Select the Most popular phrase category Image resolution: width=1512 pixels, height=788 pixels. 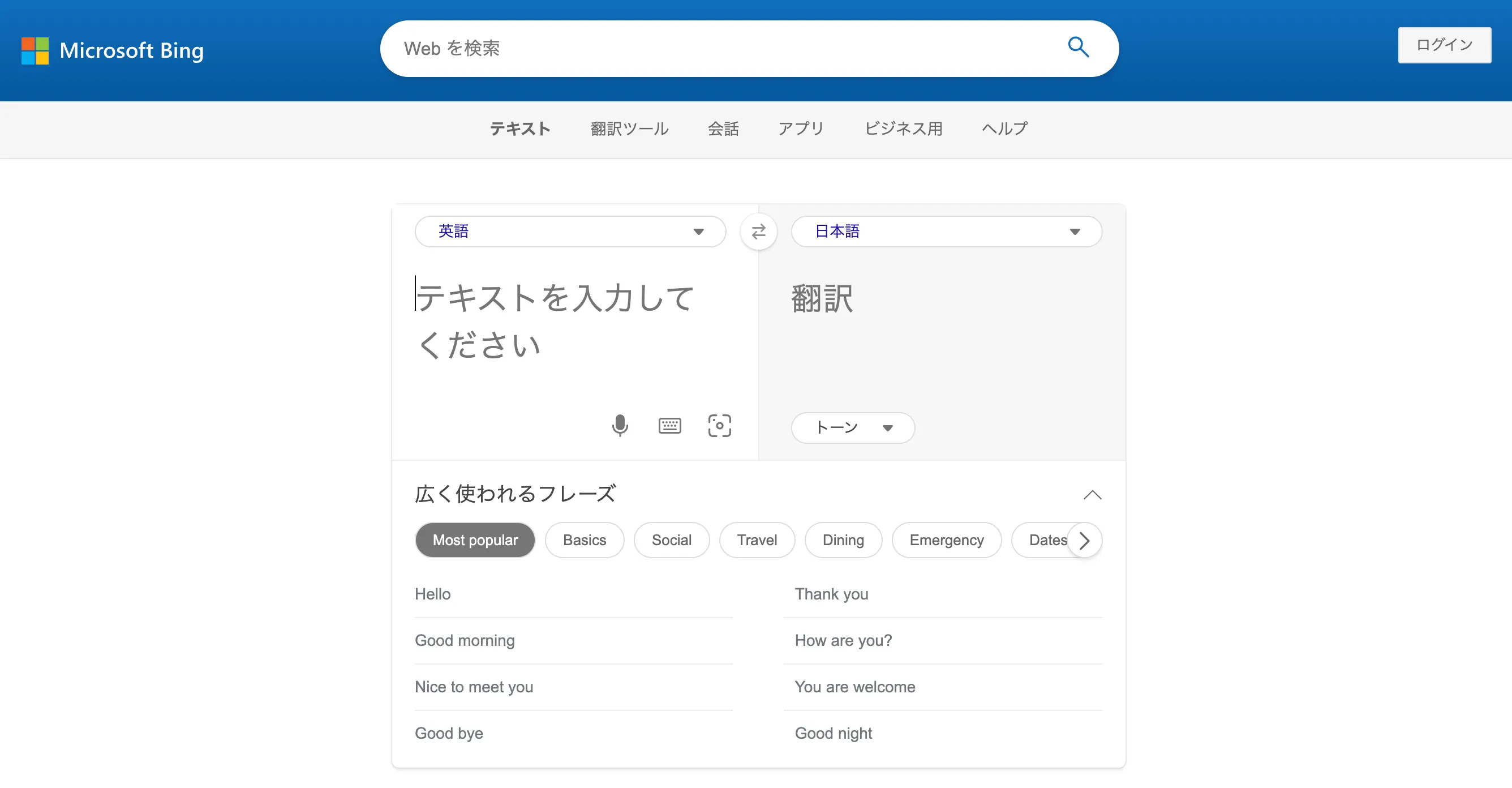[475, 540]
